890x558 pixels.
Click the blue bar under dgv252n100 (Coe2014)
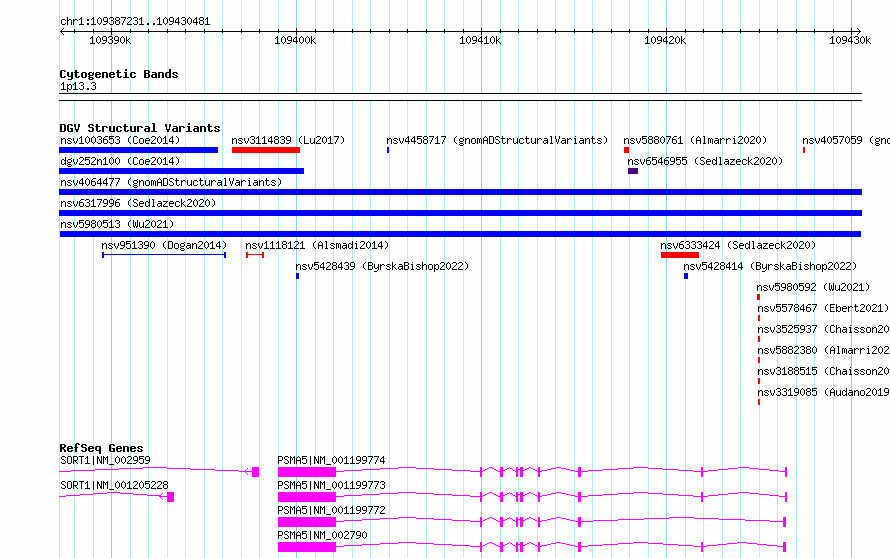pyautogui.click(x=182, y=171)
